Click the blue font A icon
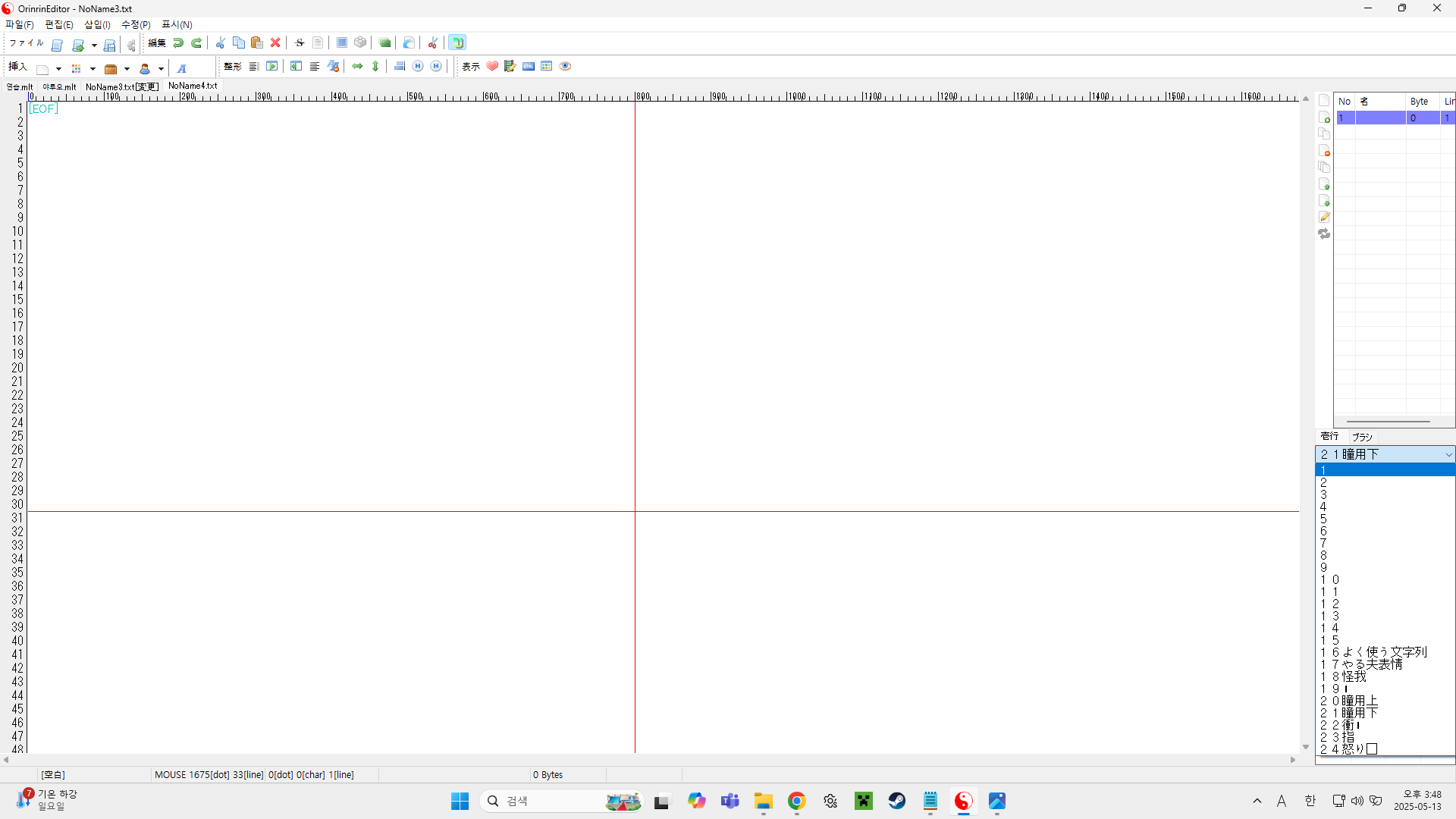Screen dimensions: 1456x819 (x=182, y=68)
